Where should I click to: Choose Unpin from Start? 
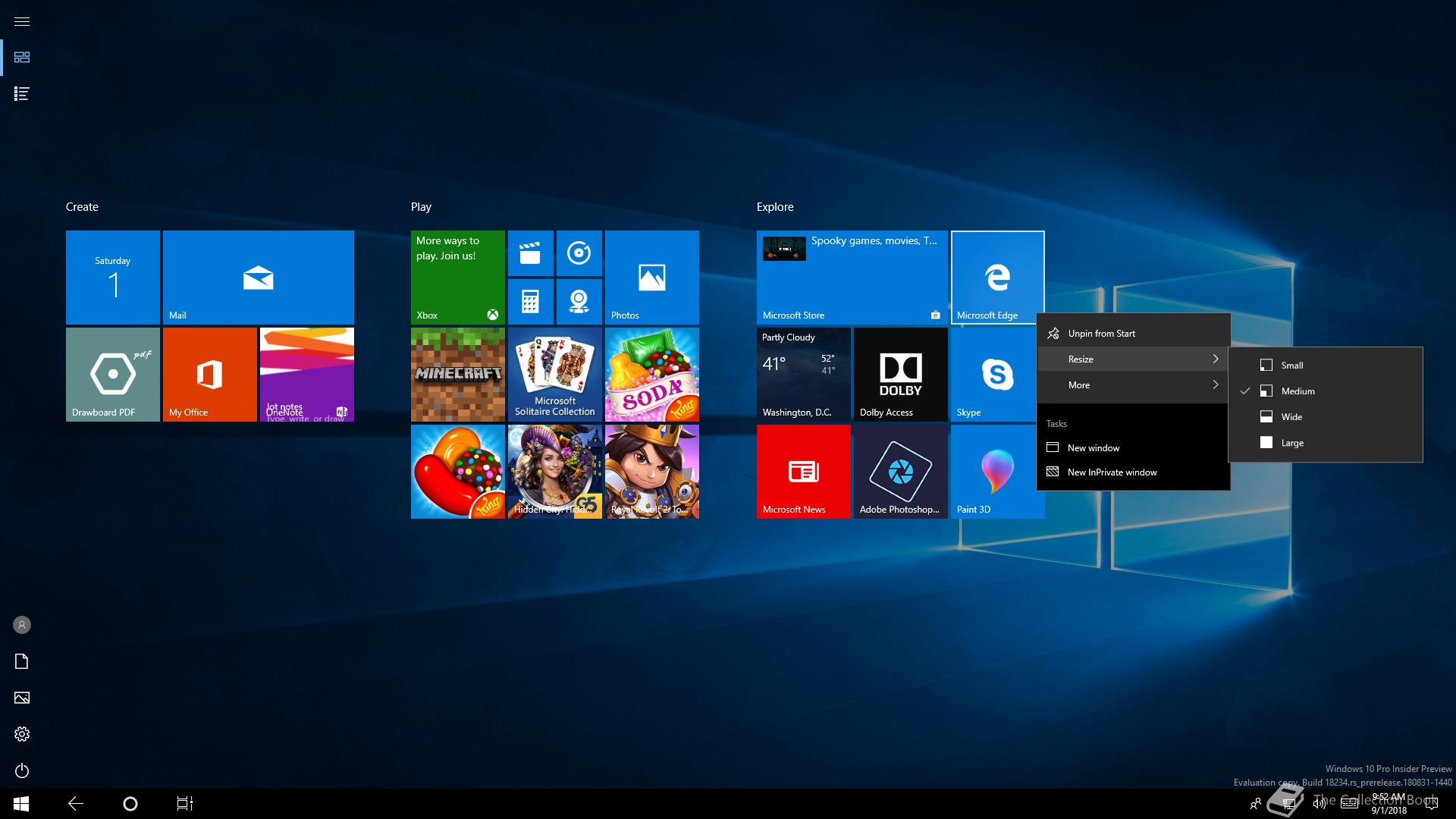point(1134,334)
